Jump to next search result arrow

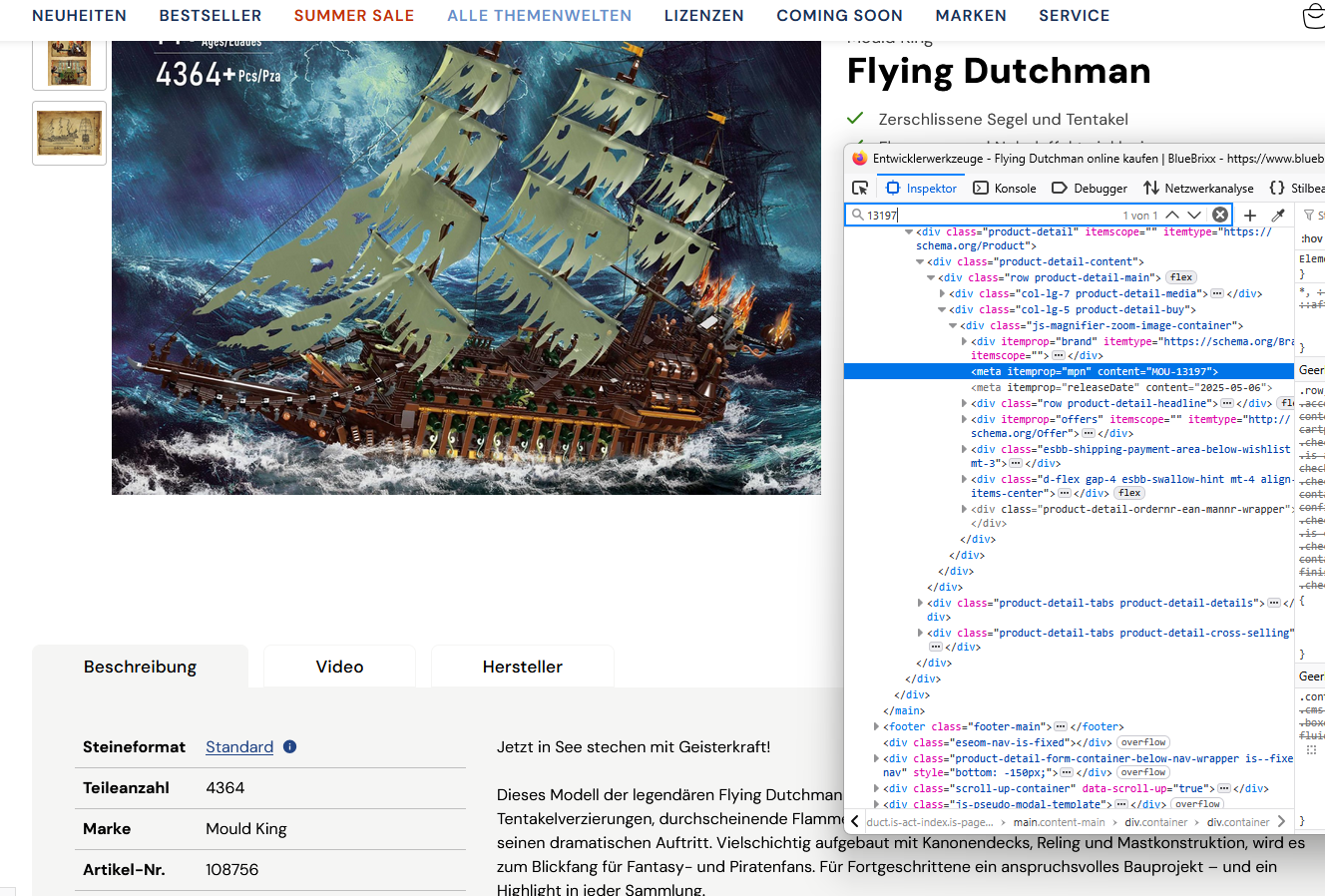1194,215
